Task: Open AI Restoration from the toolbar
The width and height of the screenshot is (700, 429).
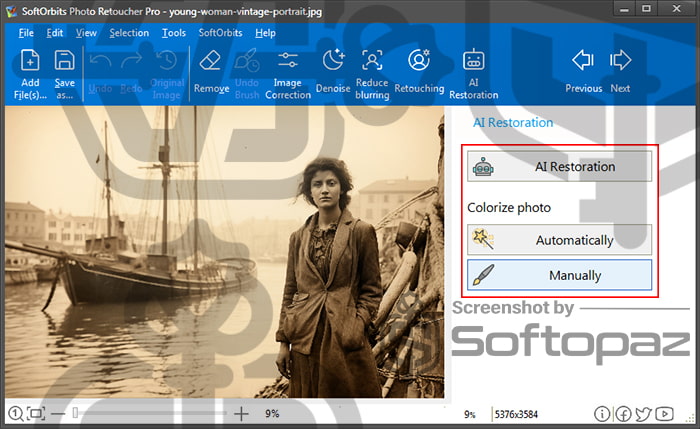Action: 474,60
